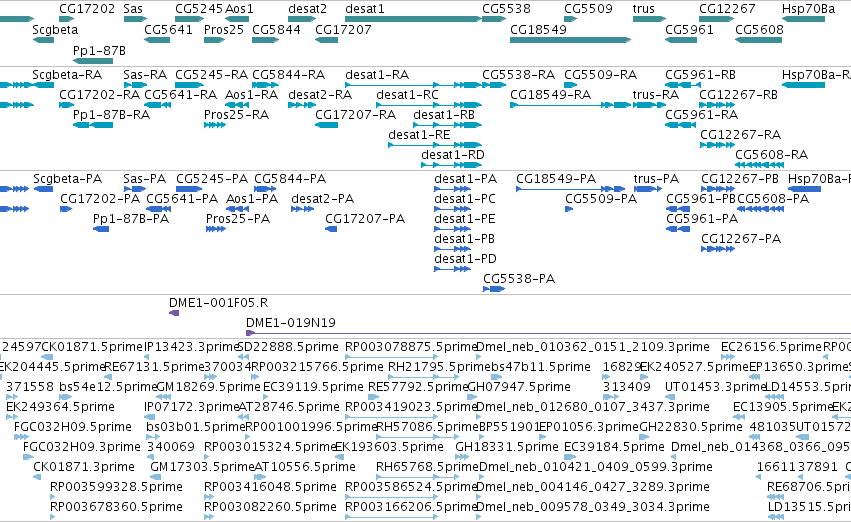The height and width of the screenshot is (522, 851).
Task: Click the desat1-PC protein label
Action: pyautogui.click(x=465, y=199)
